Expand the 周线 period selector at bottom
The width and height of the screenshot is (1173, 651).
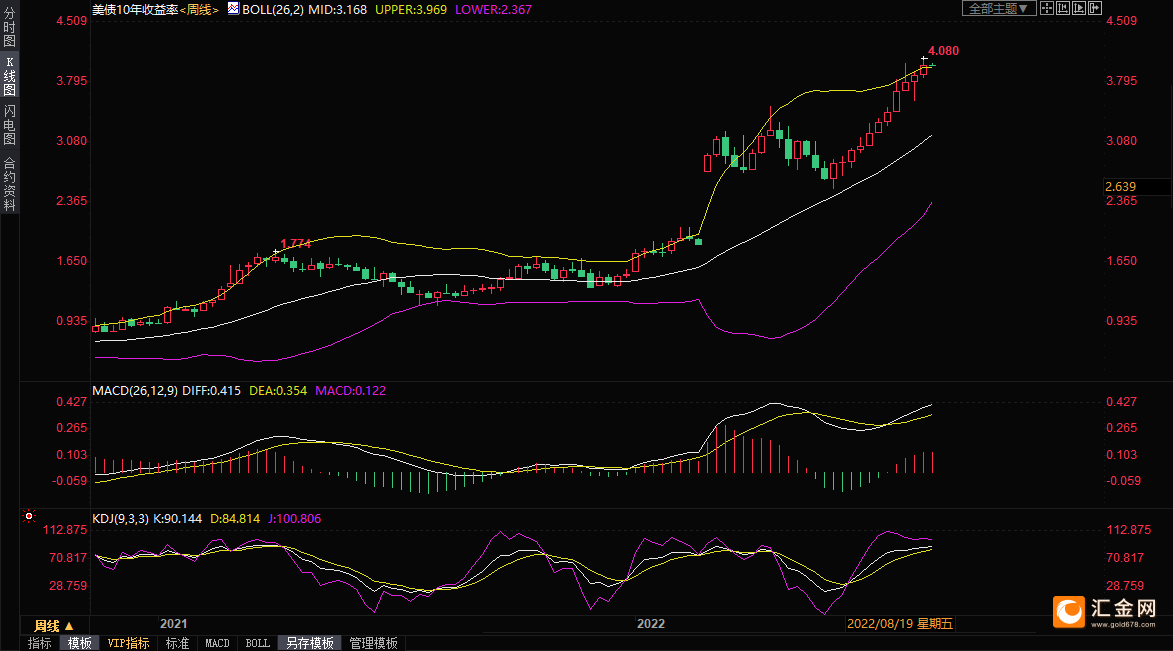coord(54,626)
